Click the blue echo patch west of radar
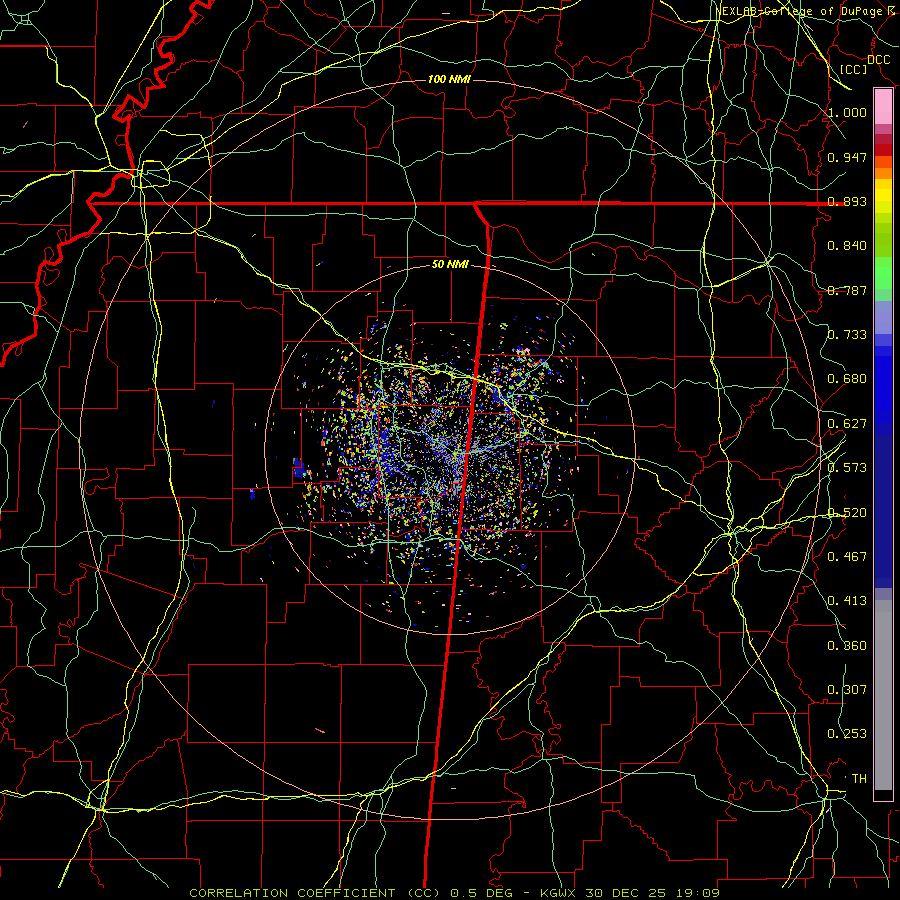900x900 pixels. click(x=297, y=468)
